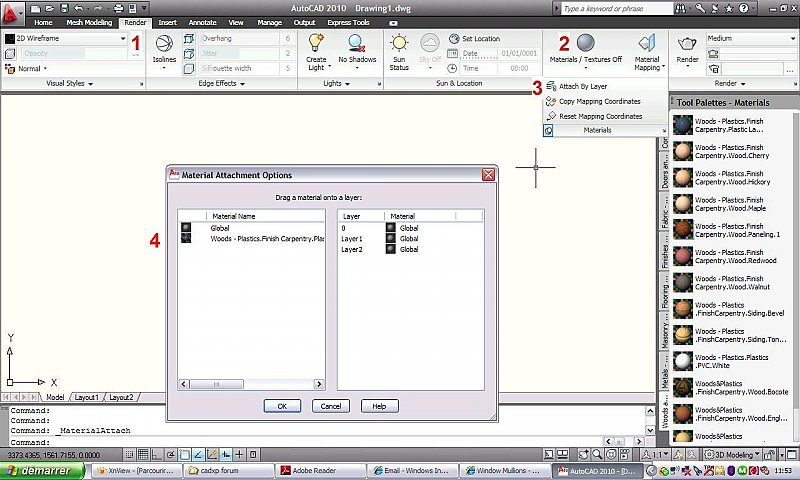The image size is (800, 480).
Task: Expand the Visual Styles panel
Action: pos(69,83)
